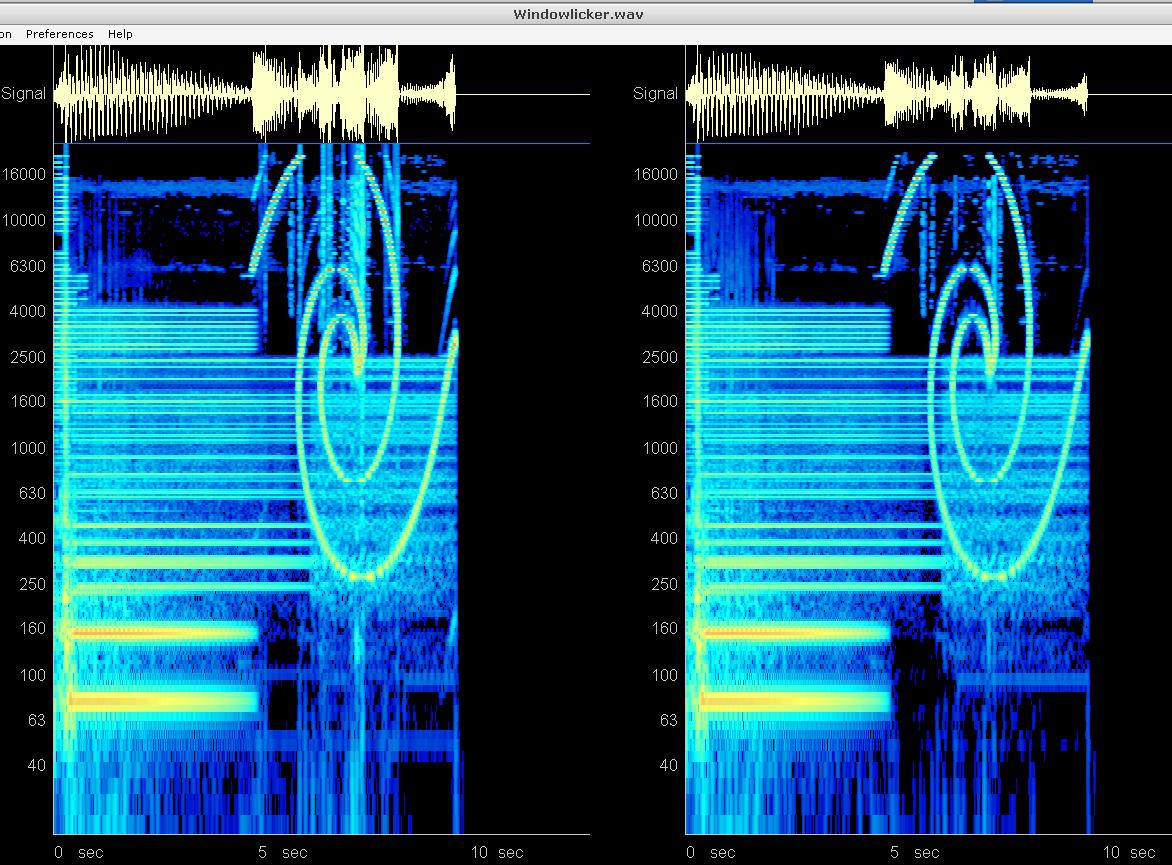Screen dimensions: 1172x865
Task: Click the 40 frequency label in left panel
Action: click(x=37, y=766)
